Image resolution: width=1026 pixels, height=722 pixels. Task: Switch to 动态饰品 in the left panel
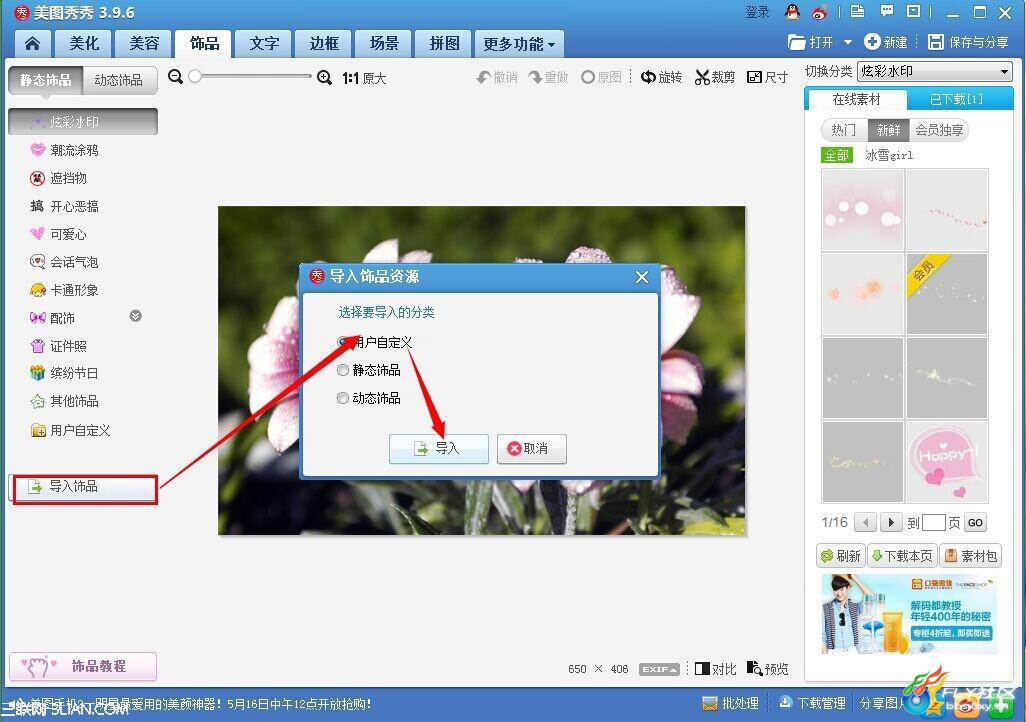tap(118, 80)
